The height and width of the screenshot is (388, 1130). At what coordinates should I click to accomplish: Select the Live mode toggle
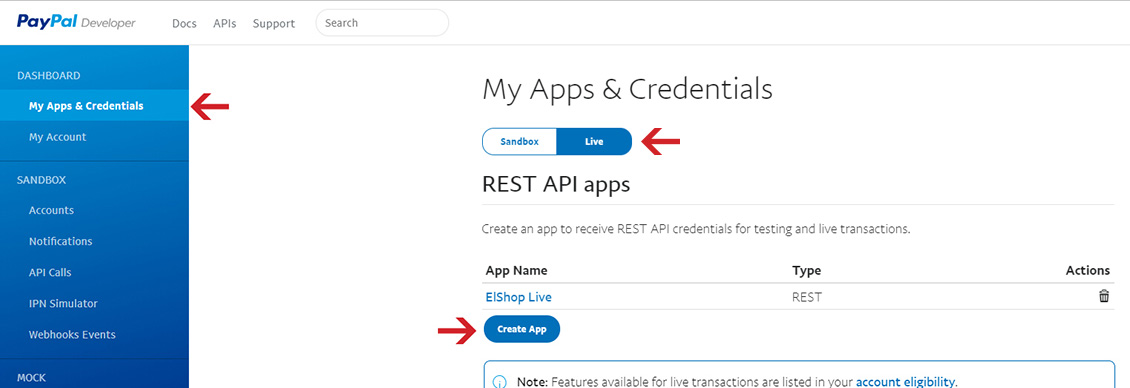coord(594,141)
